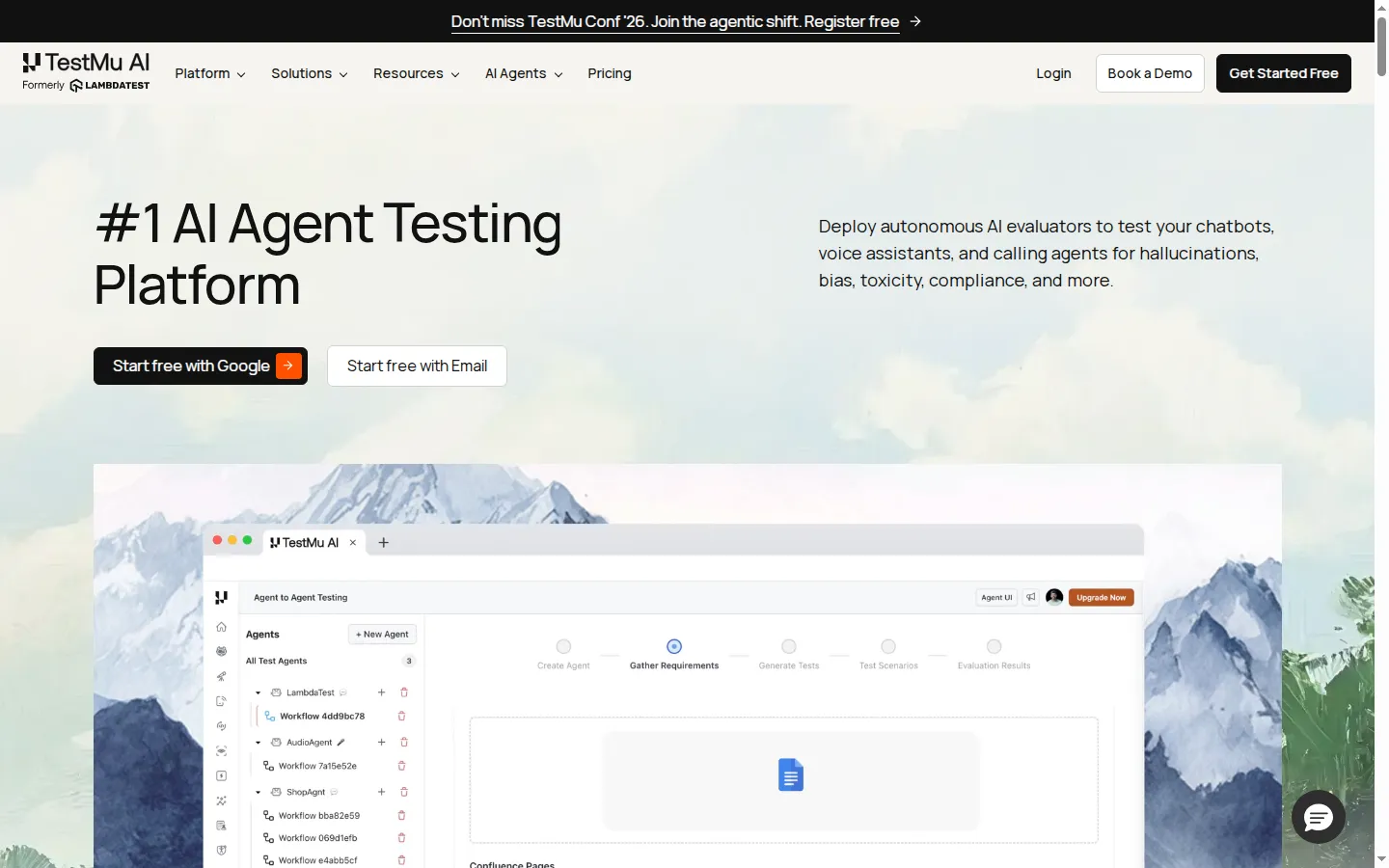Delete Workflow 4dd9bc78 with its trash icon
The width and height of the screenshot is (1389, 868).
402,716
